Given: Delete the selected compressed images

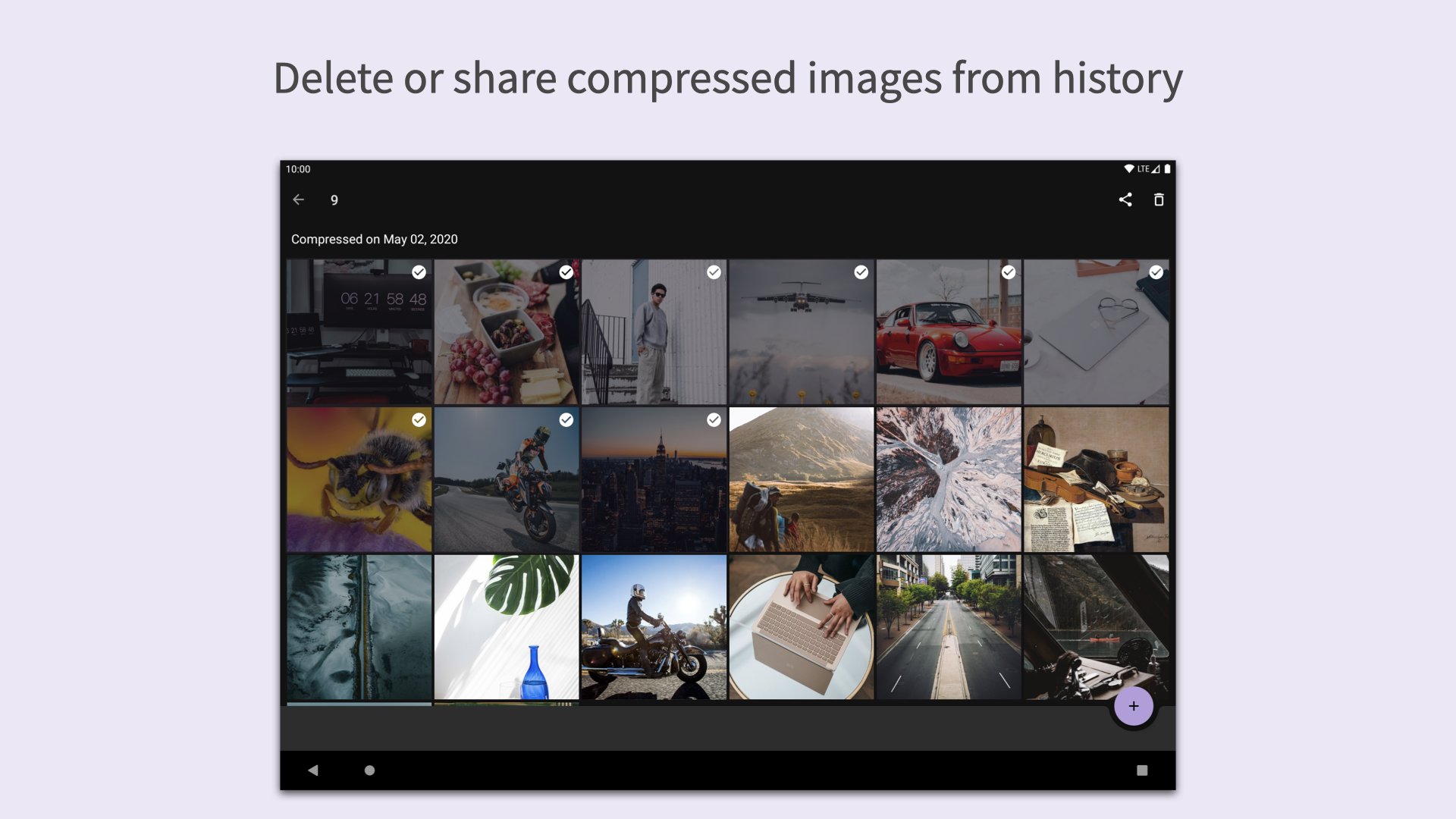Looking at the screenshot, I should point(1159,199).
